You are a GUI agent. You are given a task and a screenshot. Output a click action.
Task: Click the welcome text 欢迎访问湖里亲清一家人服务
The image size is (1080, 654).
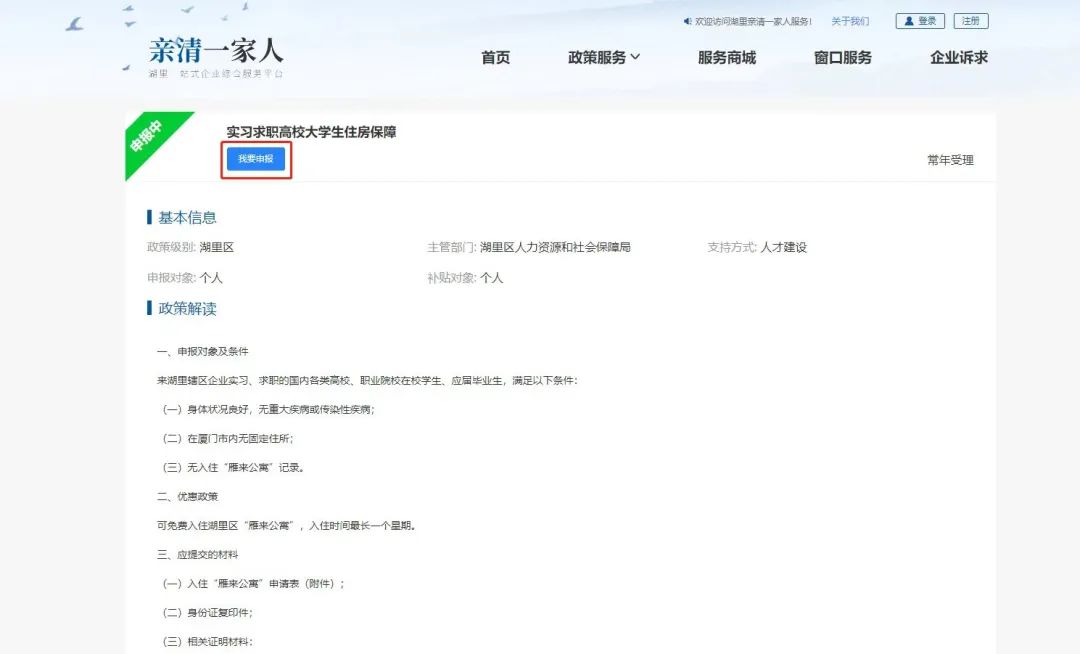(x=753, y=21)
